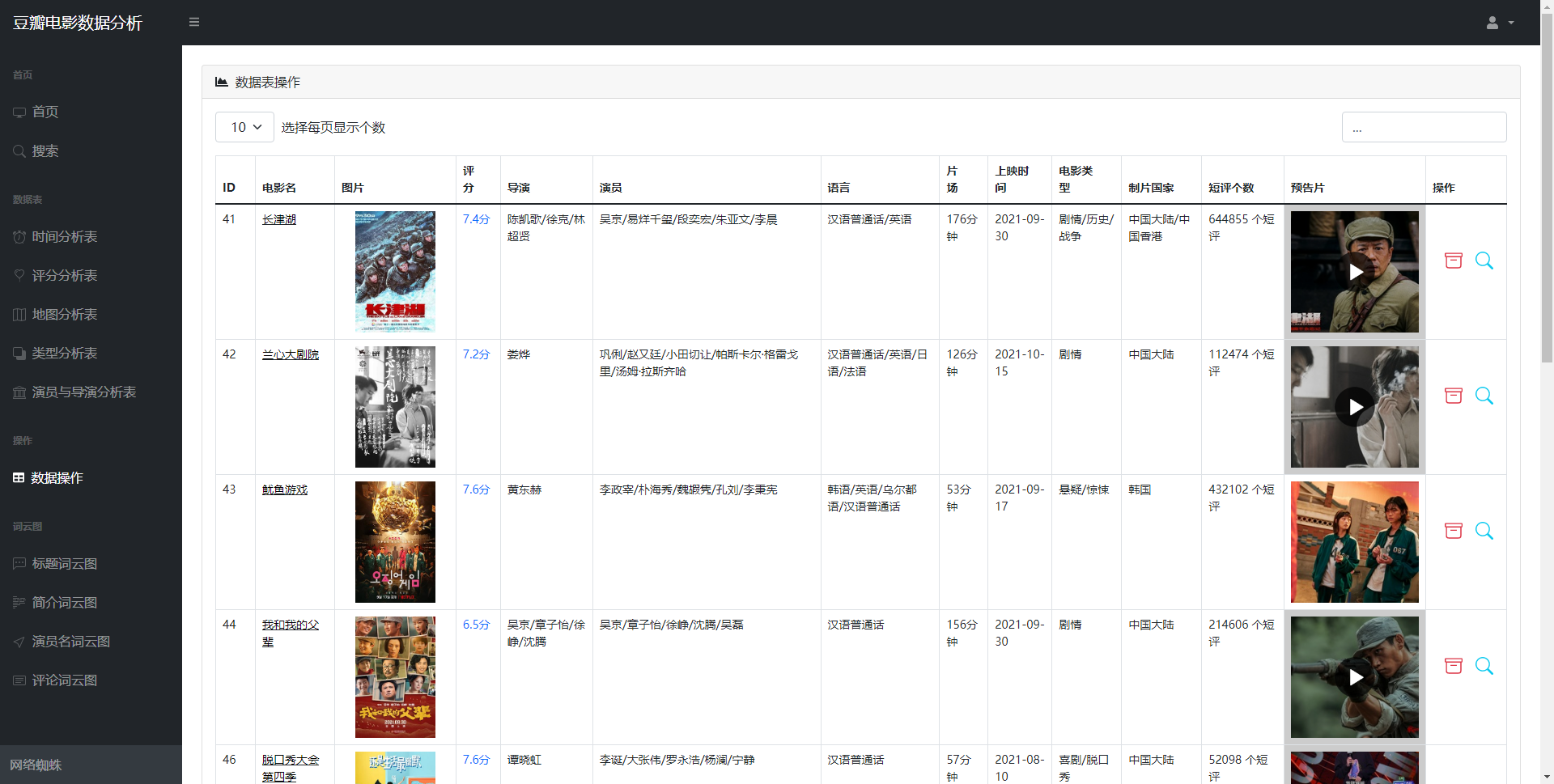Open the 兰心大剧院 movie link
Viewport: 1554px width, 784px height.
coord(291,354)
